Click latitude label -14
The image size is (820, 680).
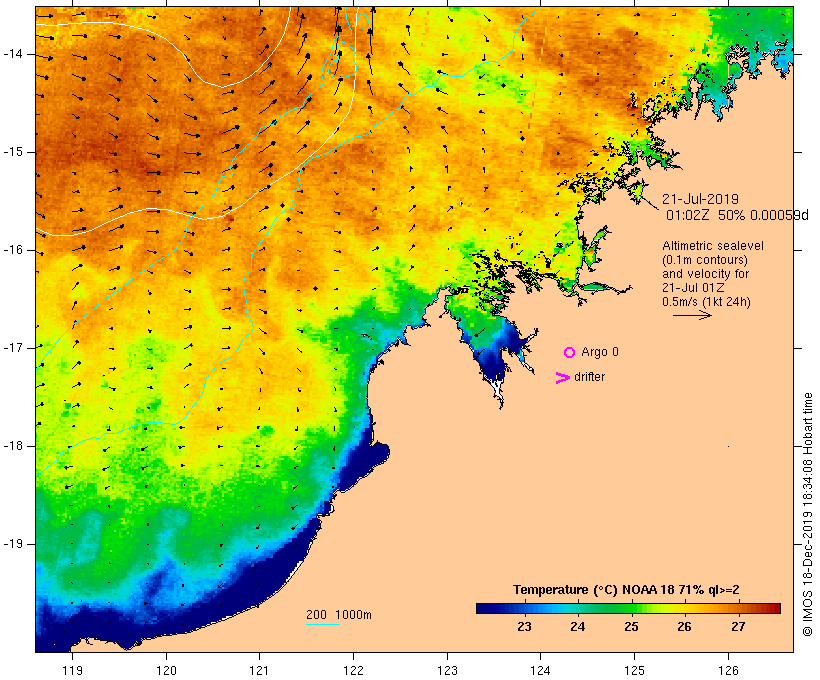click(x=12, y=54)
